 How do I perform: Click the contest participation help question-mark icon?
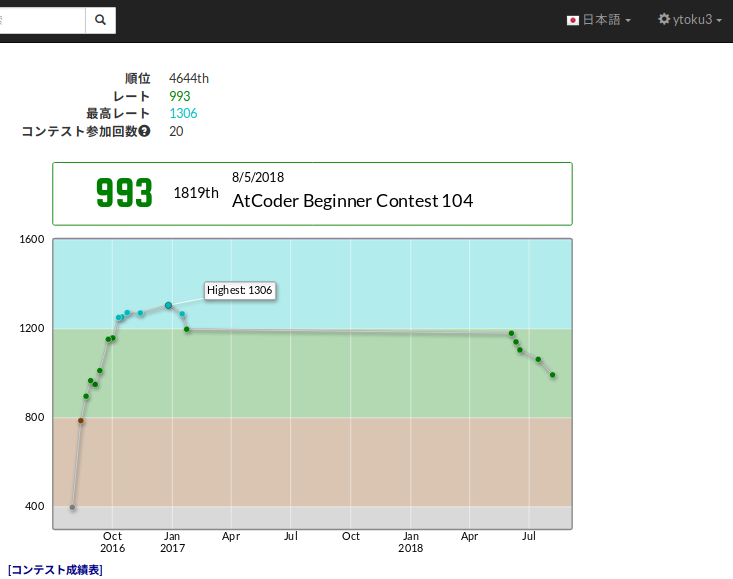coord(144,131)
